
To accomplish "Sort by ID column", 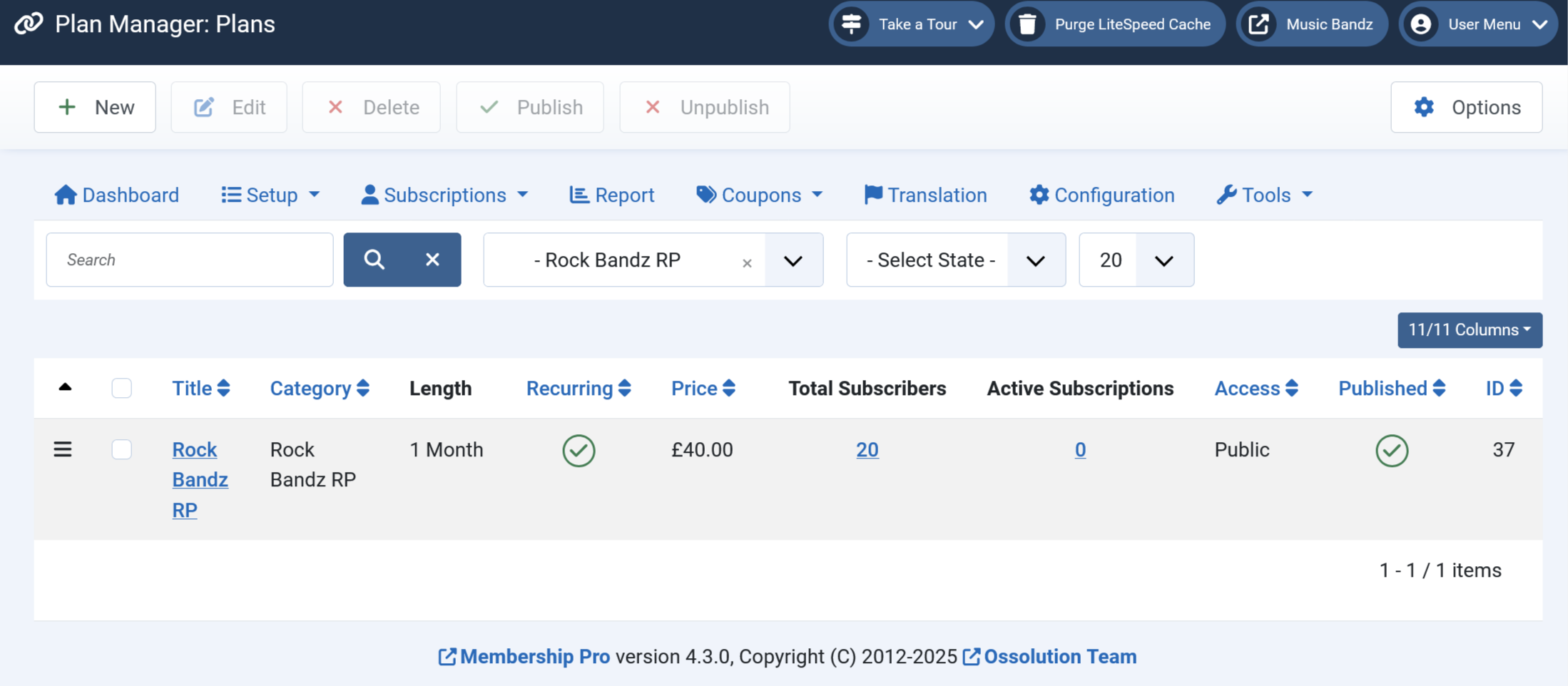I will click(1504, 388).
